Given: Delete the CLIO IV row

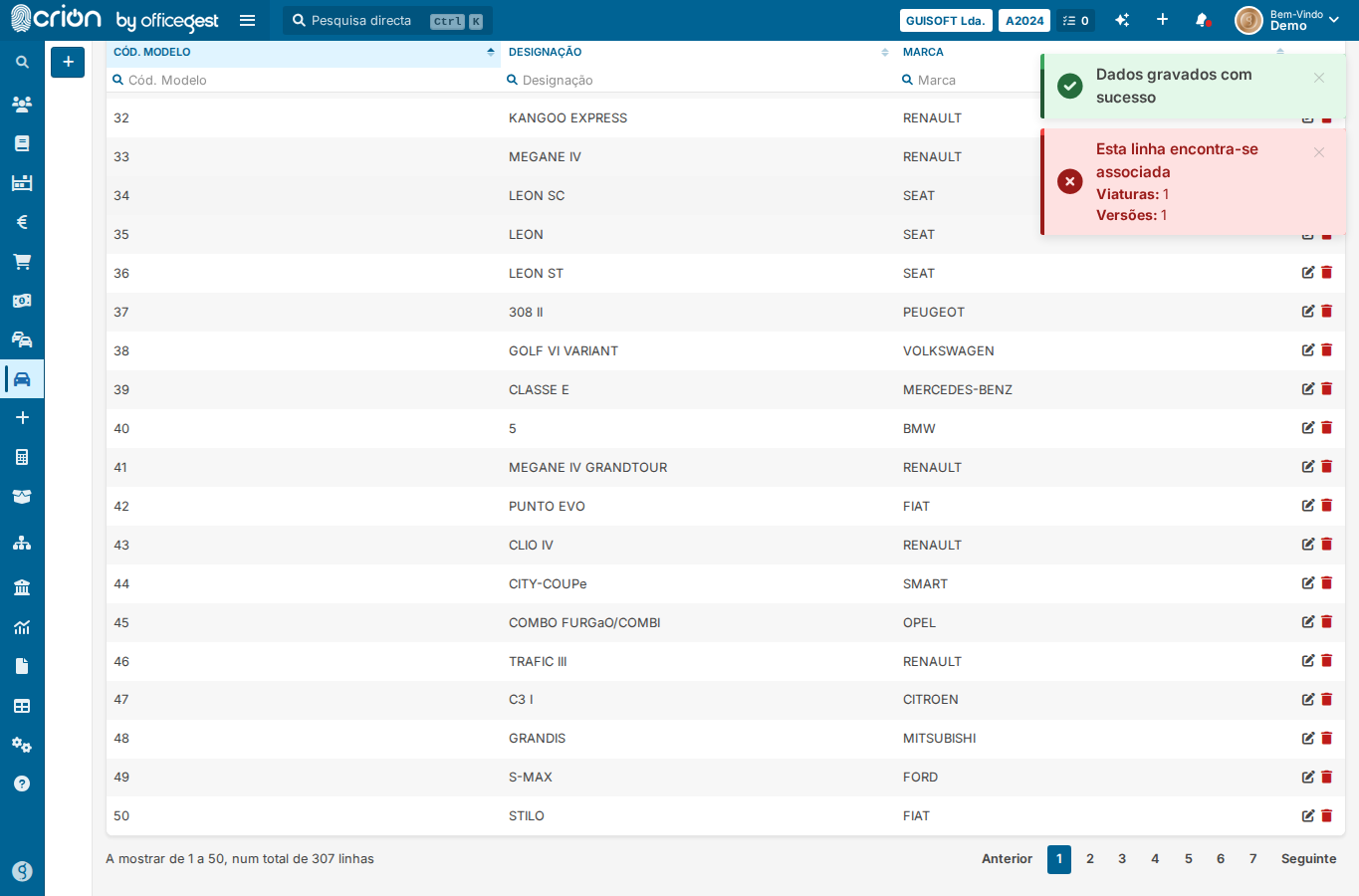Looking at the screenshot, I should coord(1327,545).
